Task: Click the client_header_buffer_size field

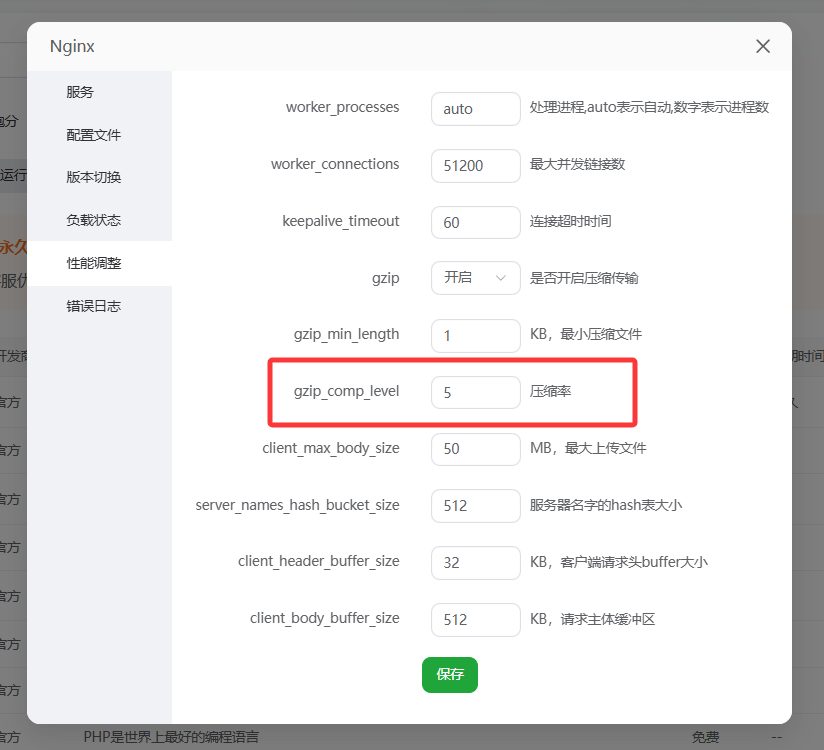Action: pos(475,562)
